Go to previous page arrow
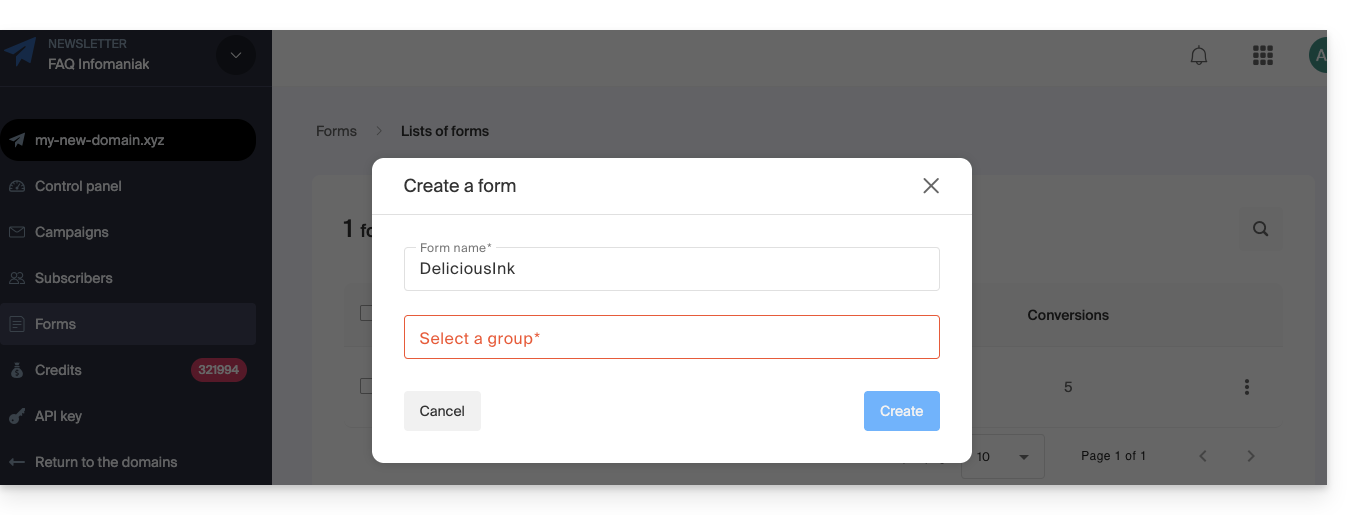The width and height of the screenshot is (1357, 515). 1203,456
